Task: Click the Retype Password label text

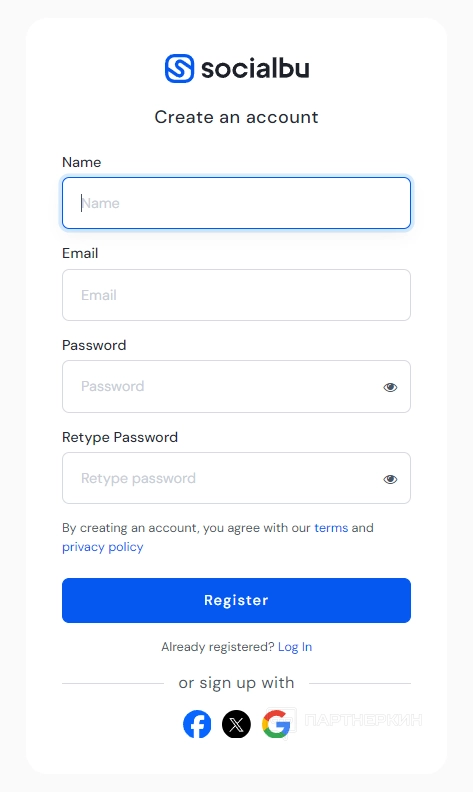Action: point(120,437)
